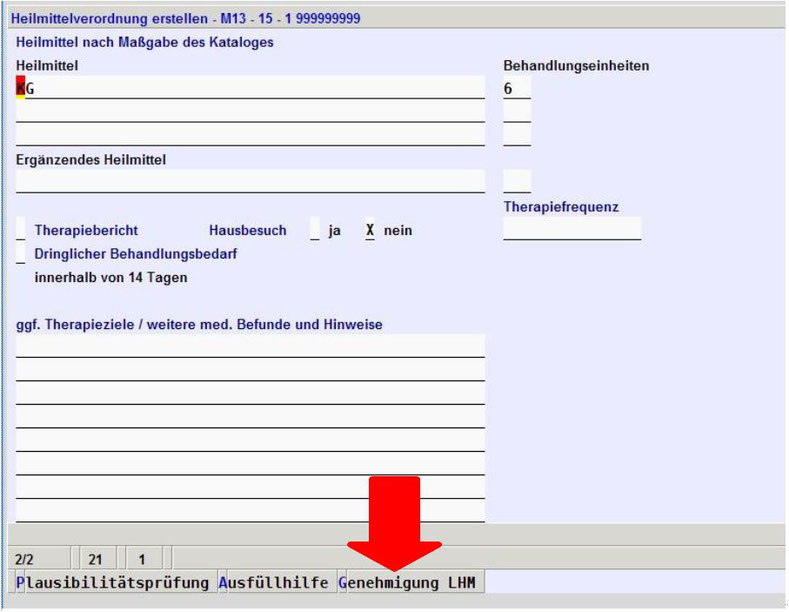789x612 pixels.
Task: Focus the Ergänzendes Heilmittel text field
Action: click(x=250, y=182)
